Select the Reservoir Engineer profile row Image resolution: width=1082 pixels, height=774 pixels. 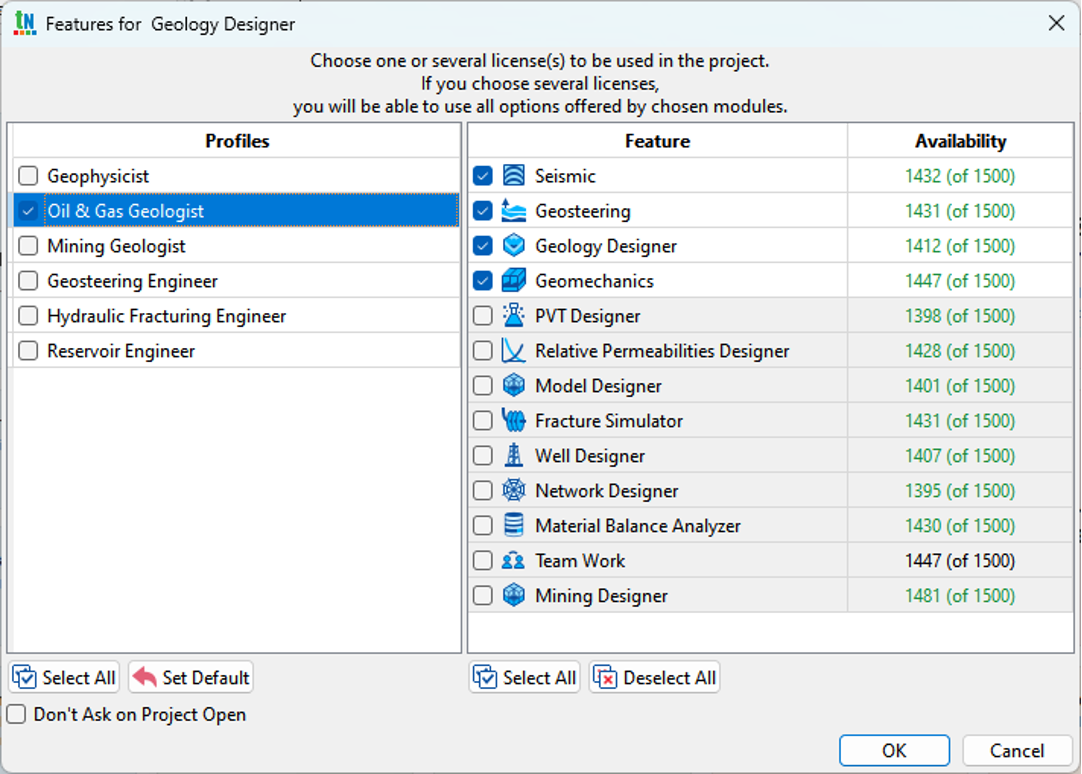(236, 350)
